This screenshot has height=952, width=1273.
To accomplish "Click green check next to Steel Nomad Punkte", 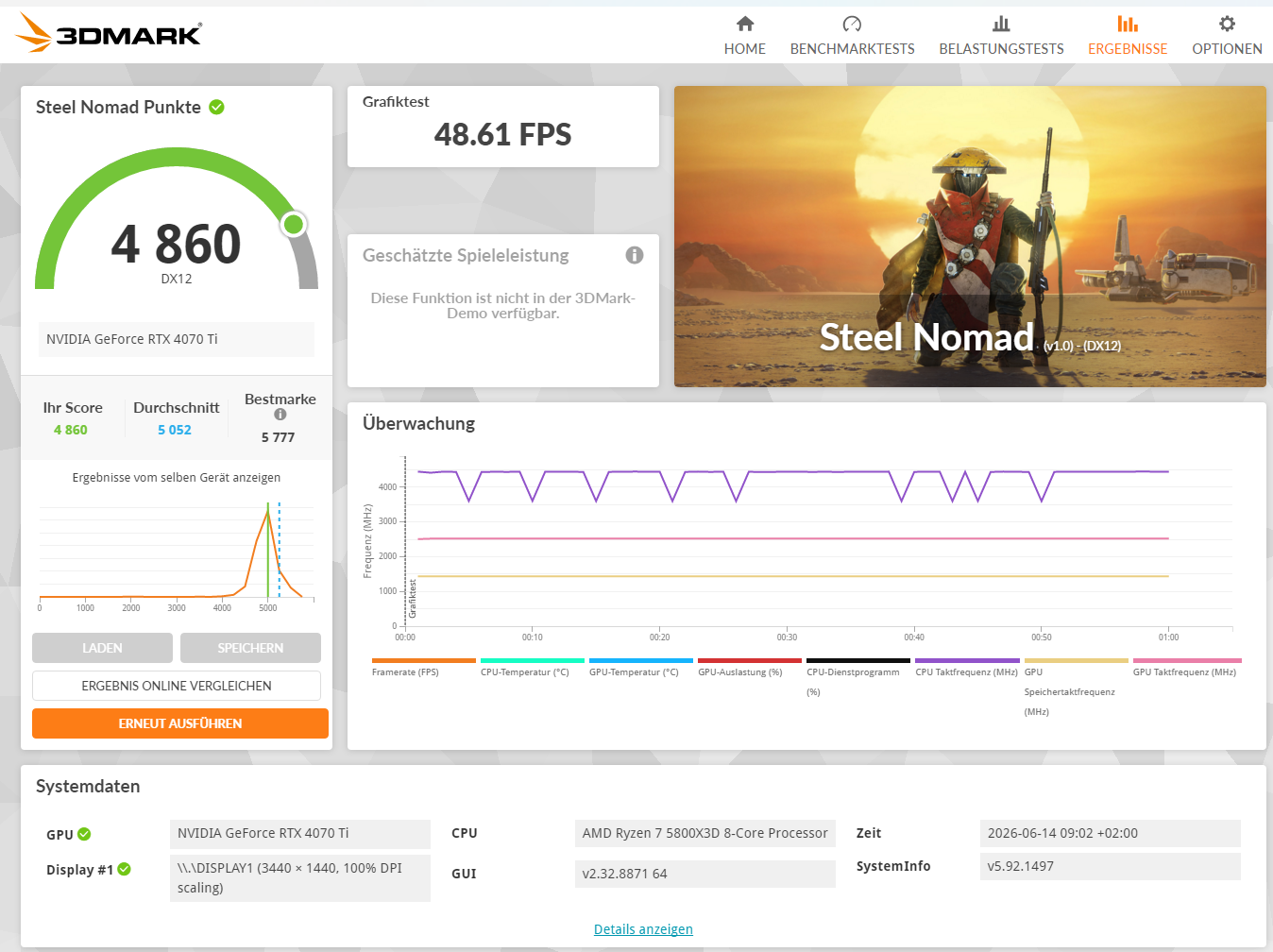I will 216,107.
